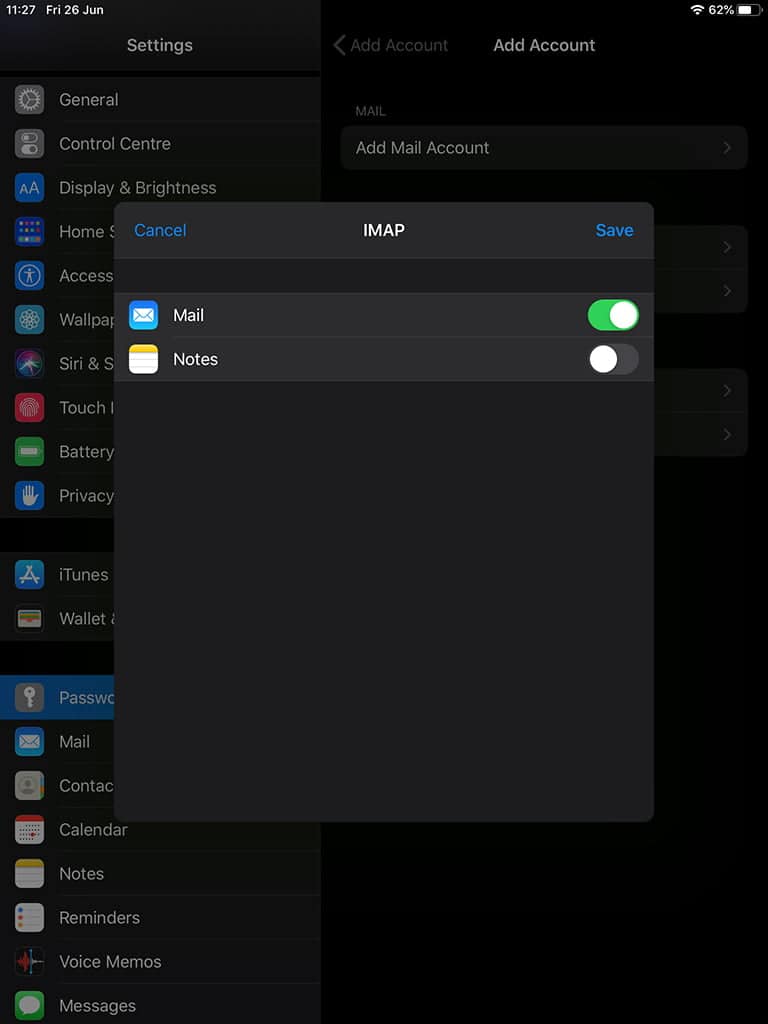Cancel the IMAP account setup
Viewport: 768px width, 1024px height.
[160, 230]
